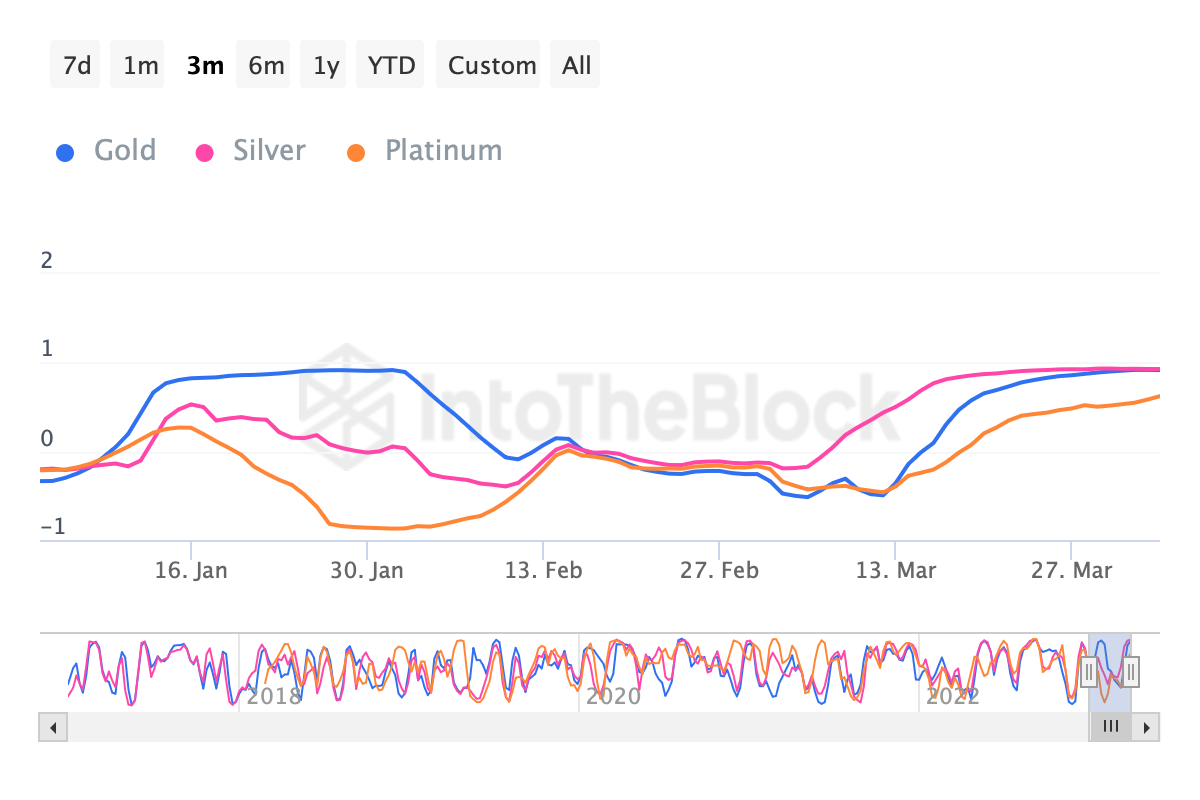Click the right navigator range handle

(1131, 672)
